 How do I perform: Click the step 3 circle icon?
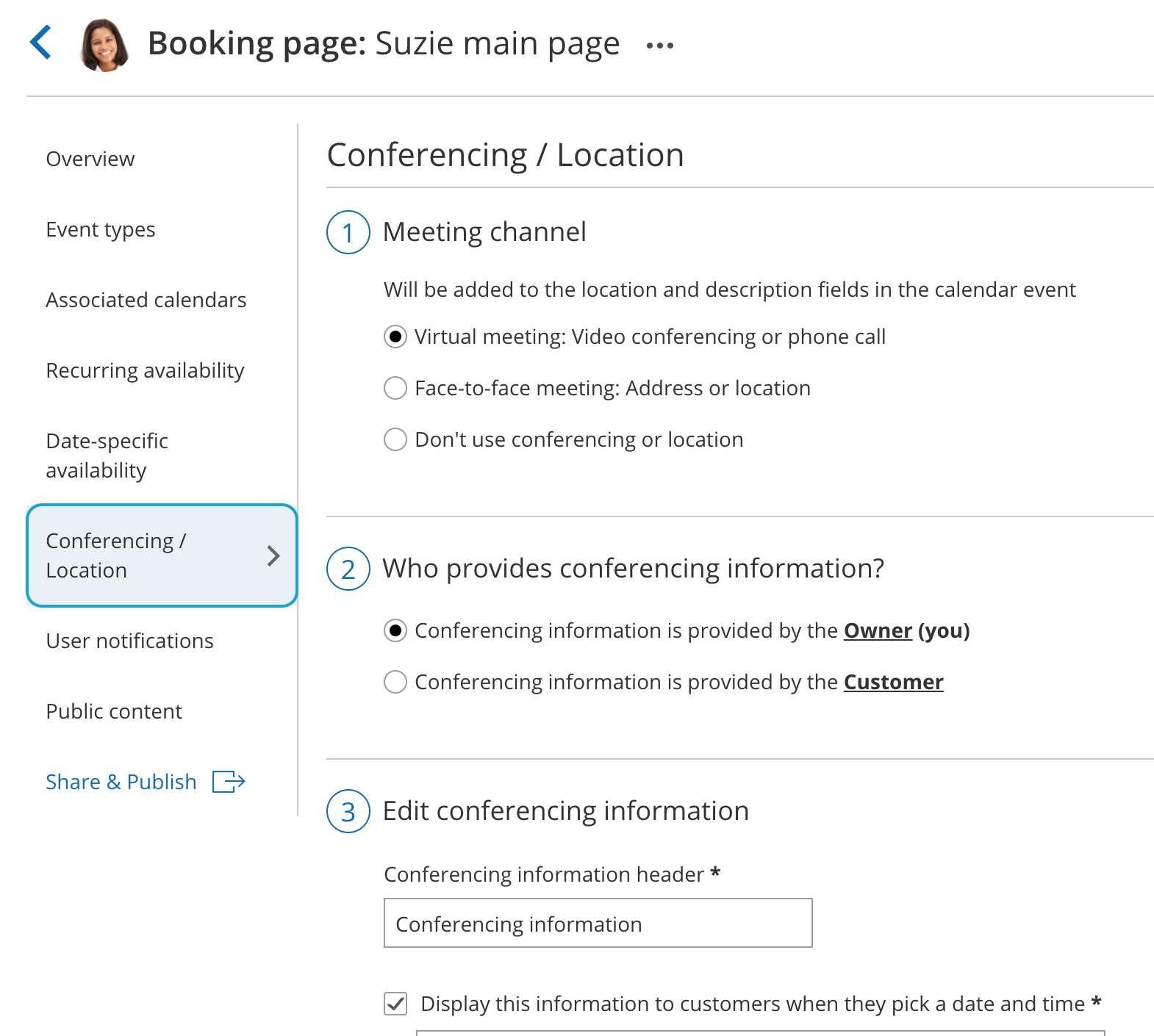coord(348,811)
